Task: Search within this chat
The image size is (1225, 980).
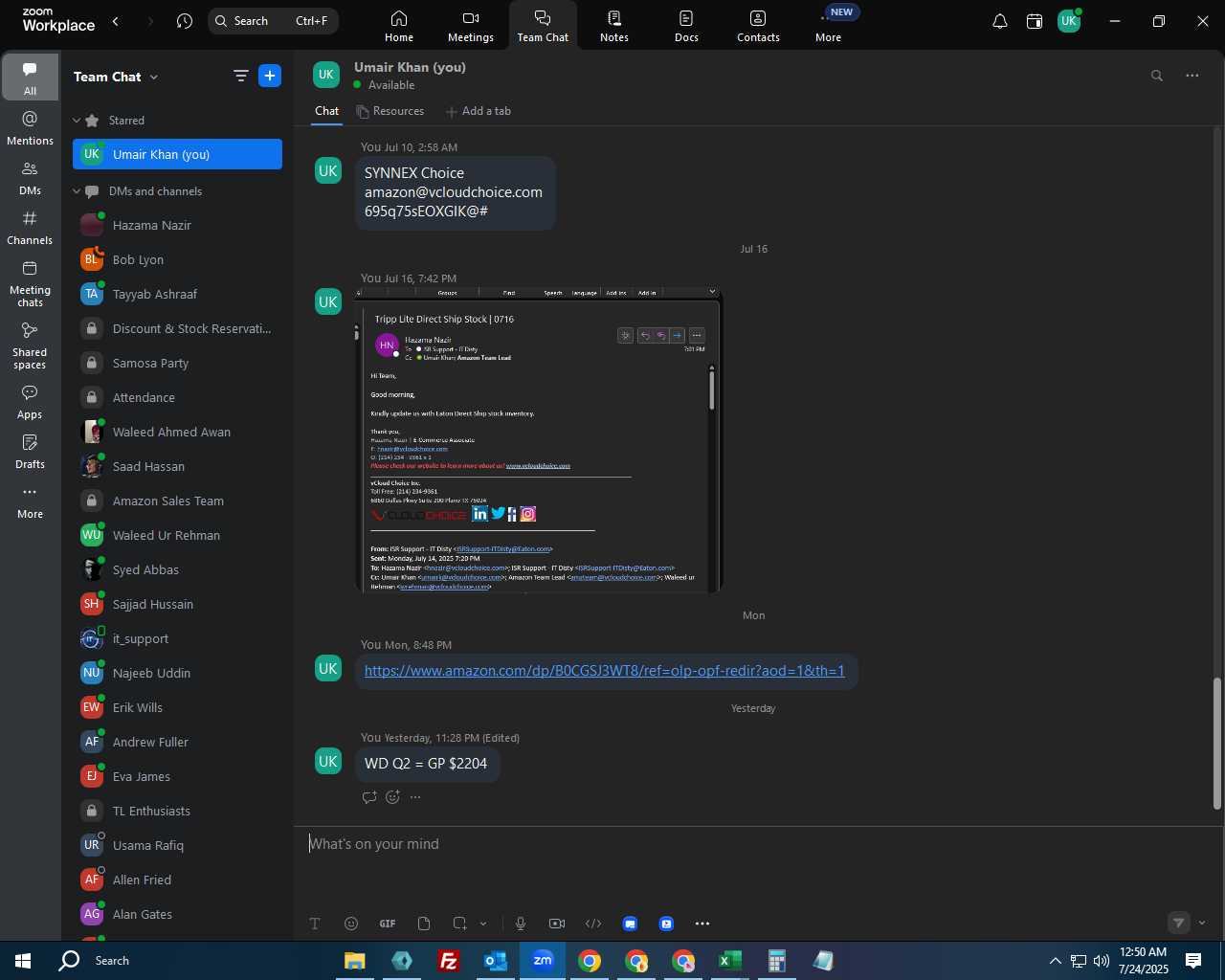Action: tap(1156, 76)
